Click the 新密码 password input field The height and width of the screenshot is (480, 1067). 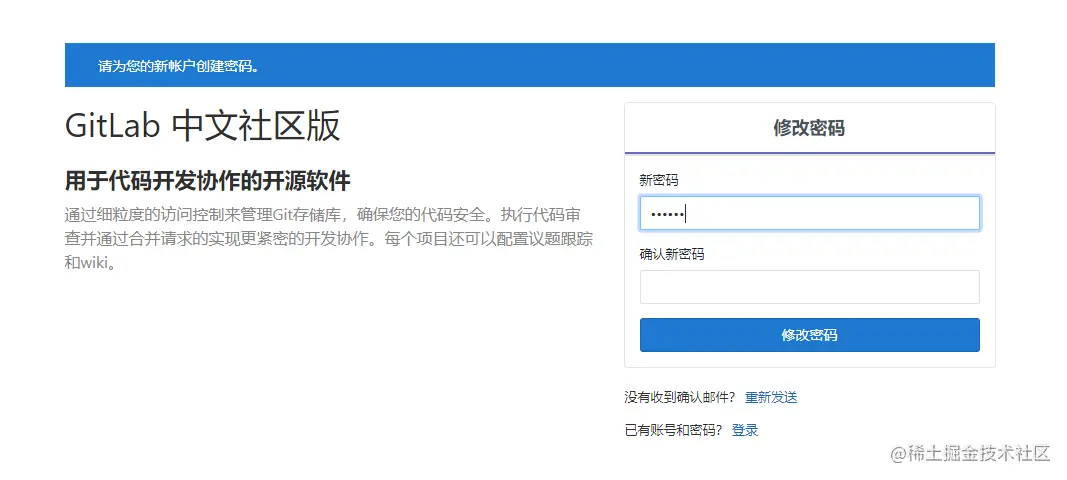(809, 213)
